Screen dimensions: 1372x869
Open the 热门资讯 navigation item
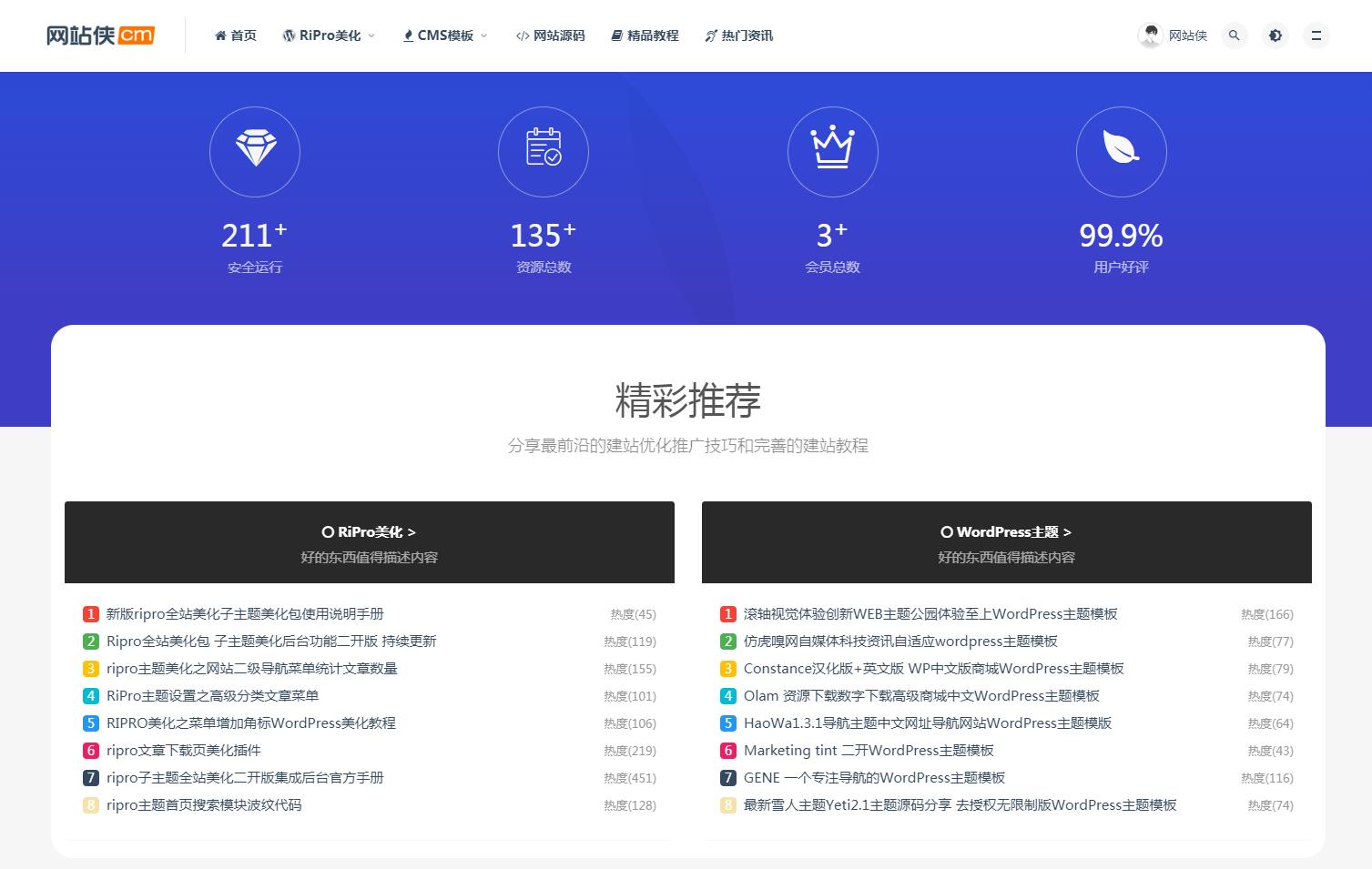point(738,35)
